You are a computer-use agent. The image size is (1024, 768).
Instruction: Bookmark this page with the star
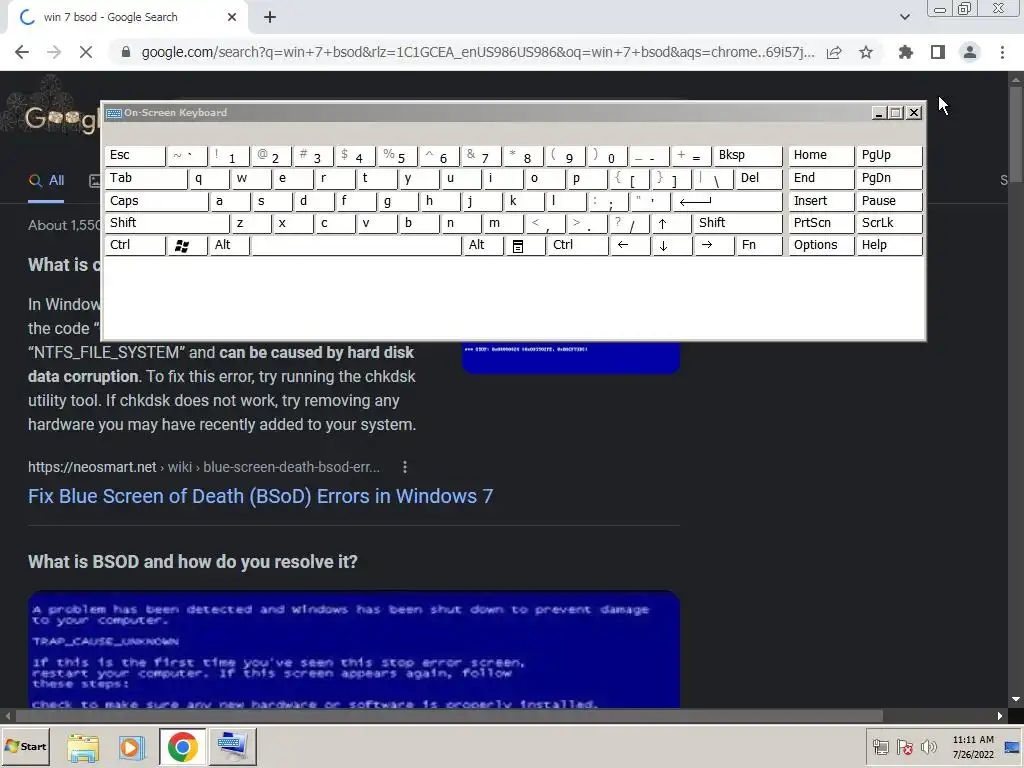tap(866, 52)
